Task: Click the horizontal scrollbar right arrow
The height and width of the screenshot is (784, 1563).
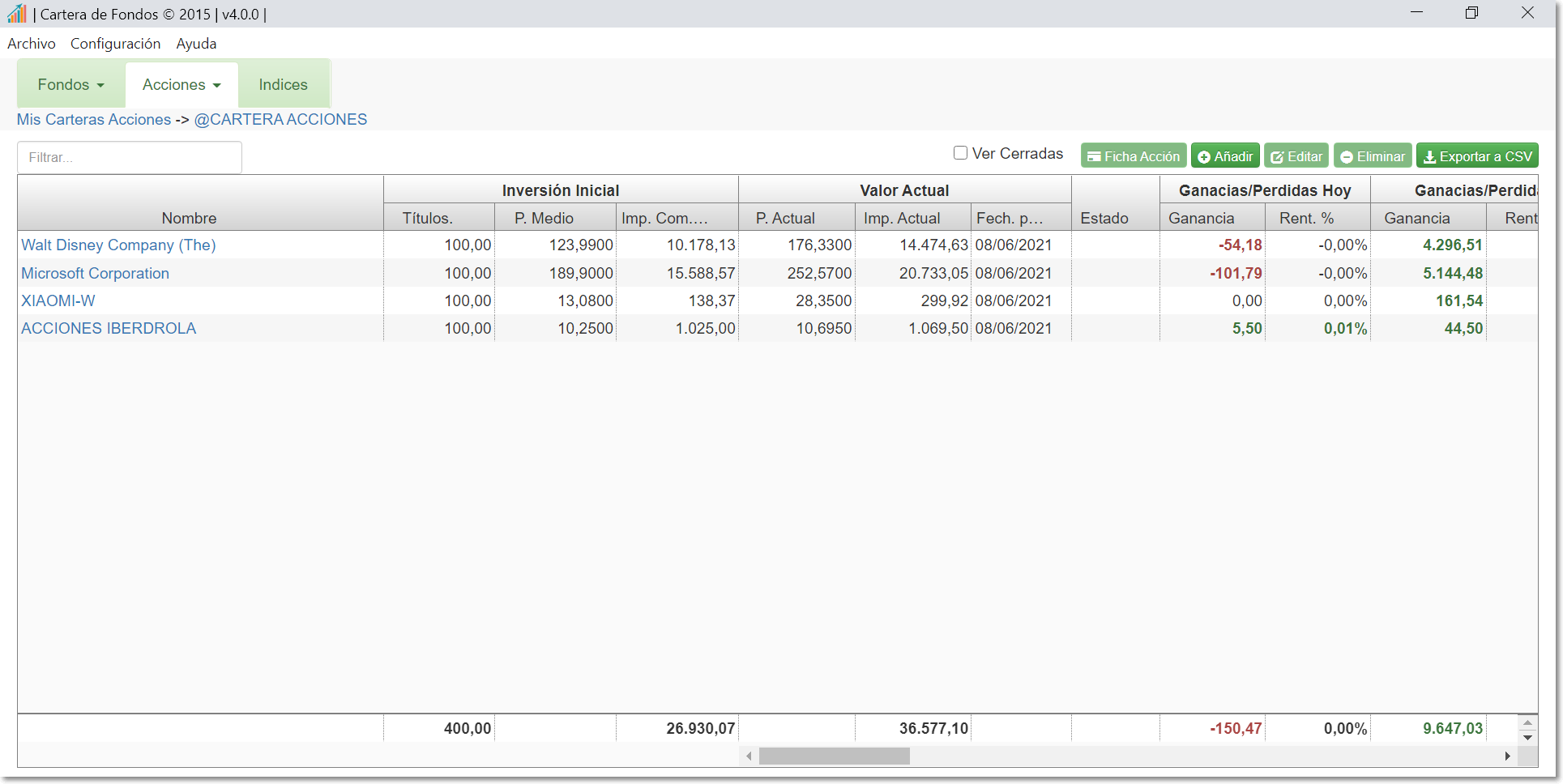Action: tap(1507, 756)
